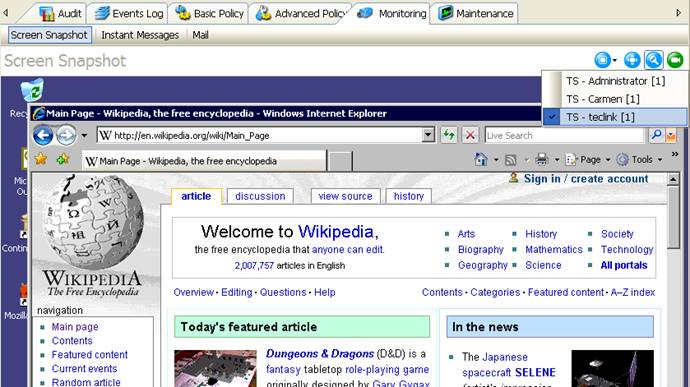Open the Maintenance tab

pyautogui.click(x=476, y=14)
